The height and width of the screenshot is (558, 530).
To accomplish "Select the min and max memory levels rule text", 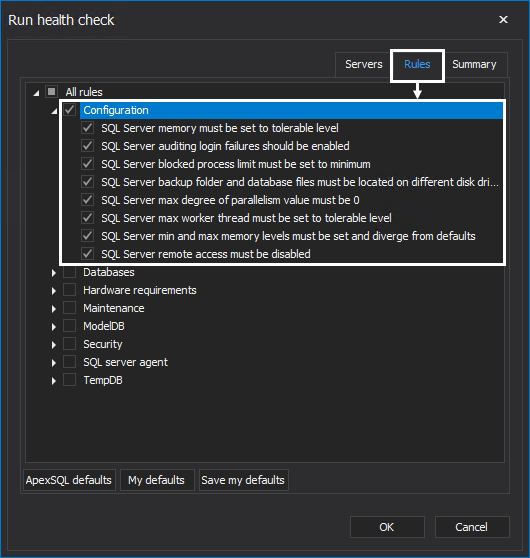I will 288,236.
